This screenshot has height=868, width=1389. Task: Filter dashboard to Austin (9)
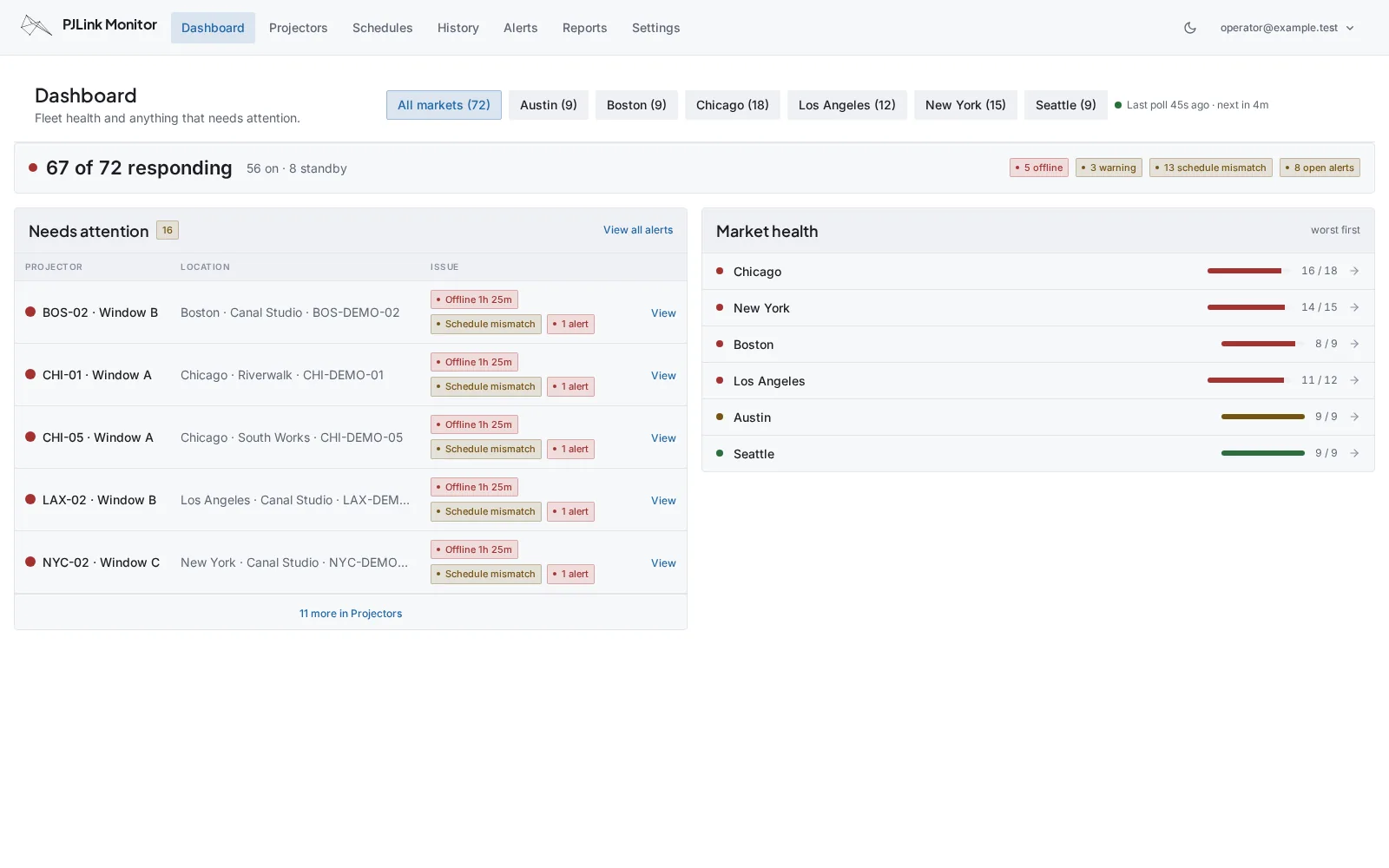[x=549, y=105]
